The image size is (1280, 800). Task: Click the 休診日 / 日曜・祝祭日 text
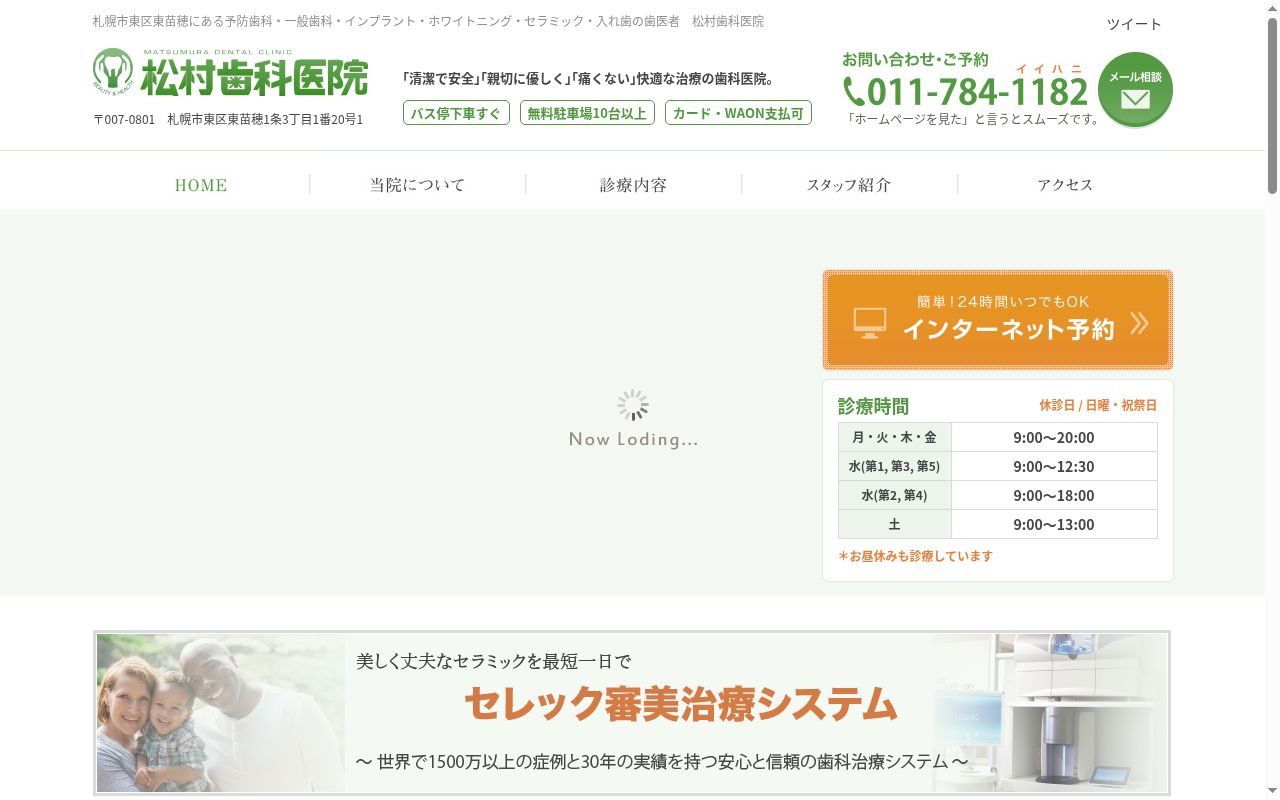[x=1097, y=405]
